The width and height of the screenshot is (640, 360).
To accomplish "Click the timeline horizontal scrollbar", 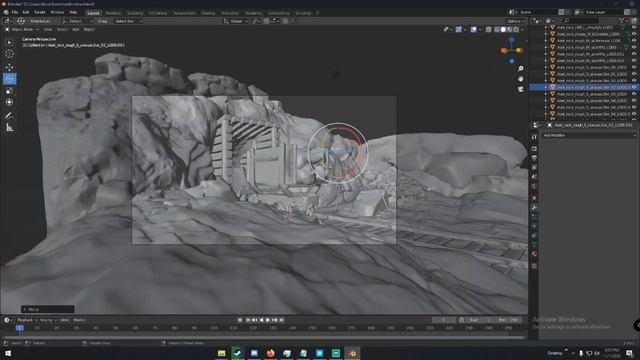I will (x=263, y=337).
